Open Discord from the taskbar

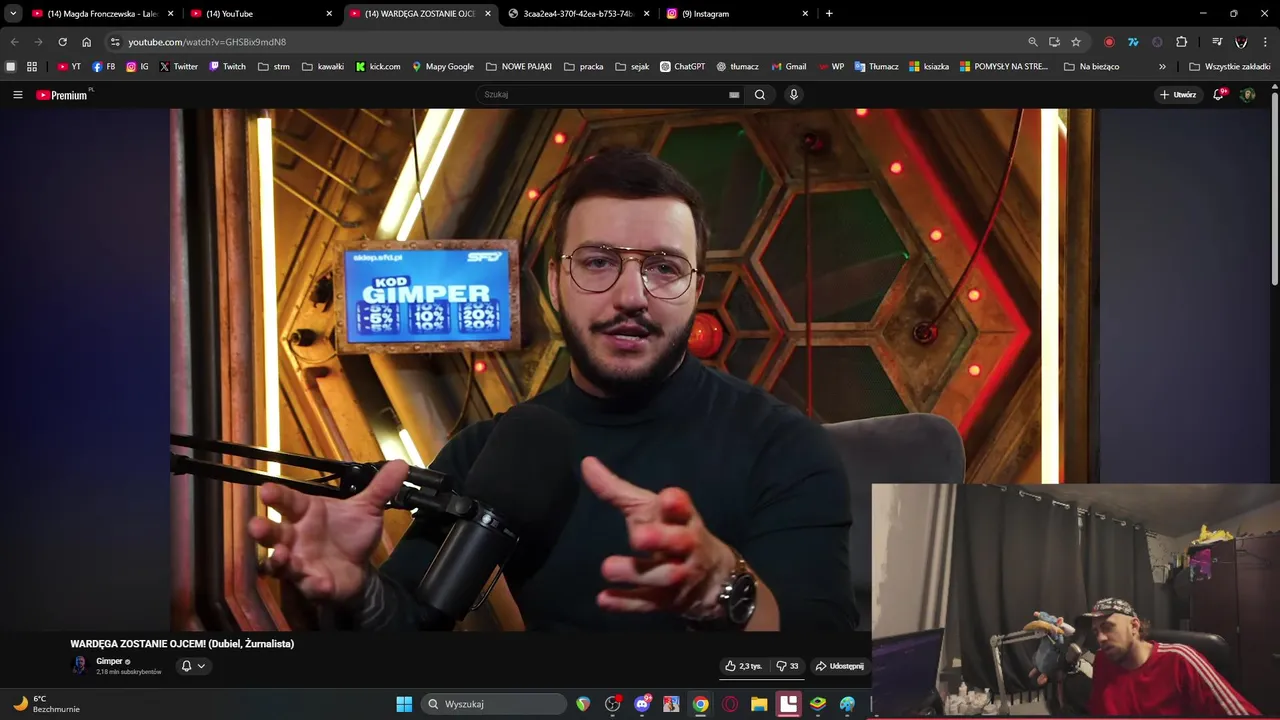click(642, 704)
